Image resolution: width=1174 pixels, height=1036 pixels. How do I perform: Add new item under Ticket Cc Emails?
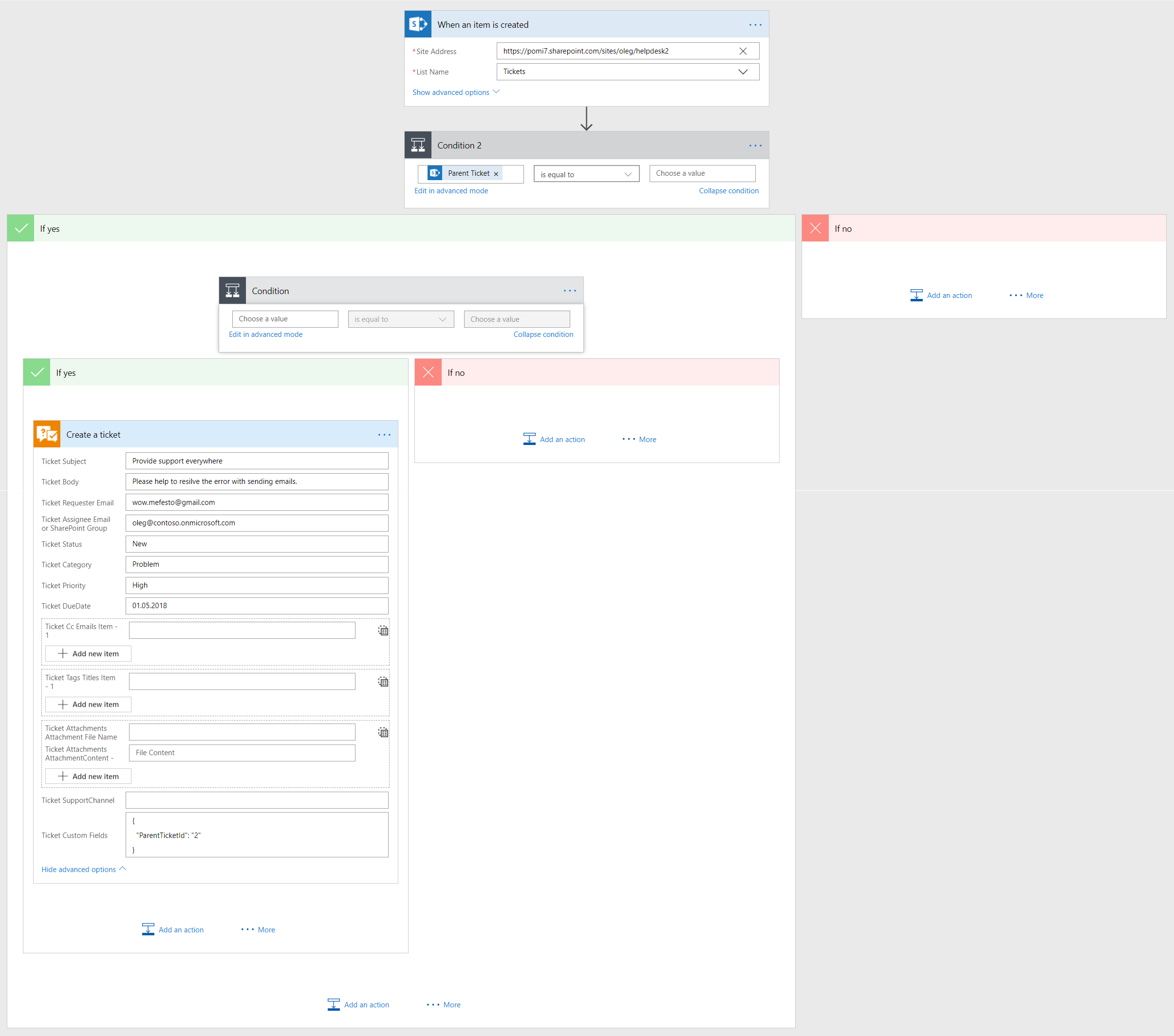[x=89, y=653]
